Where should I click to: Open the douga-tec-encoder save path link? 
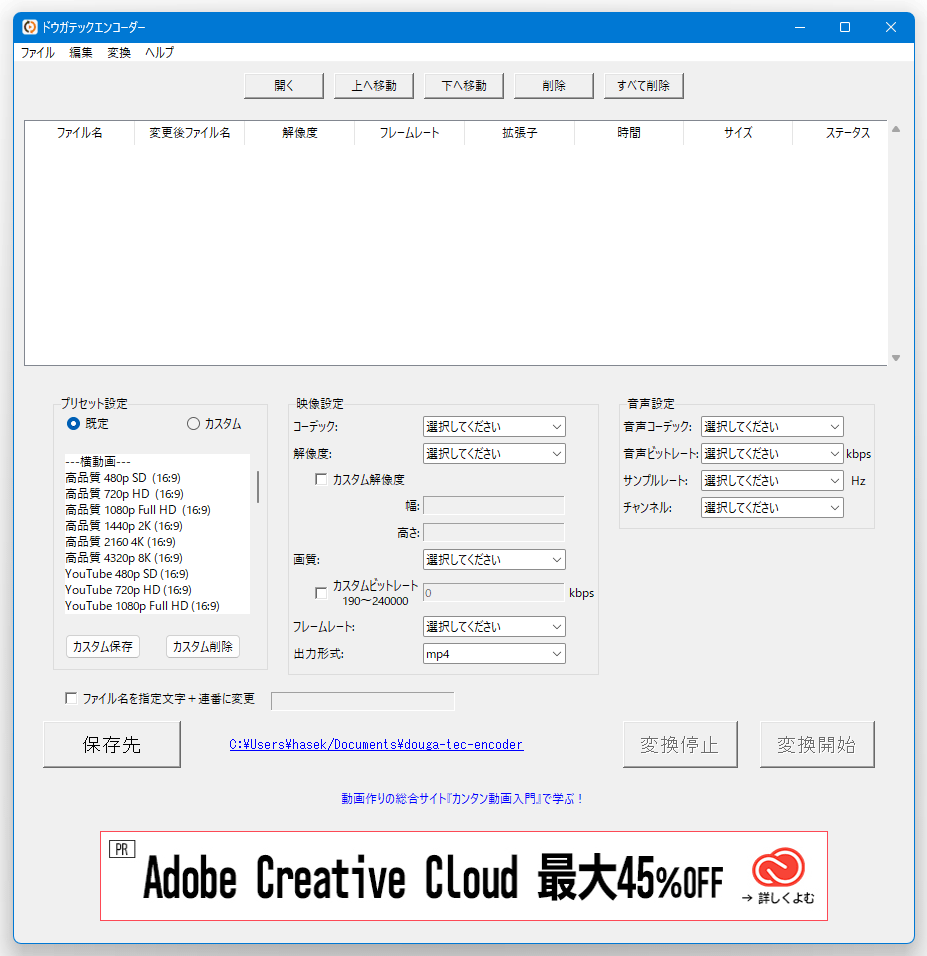376,744
